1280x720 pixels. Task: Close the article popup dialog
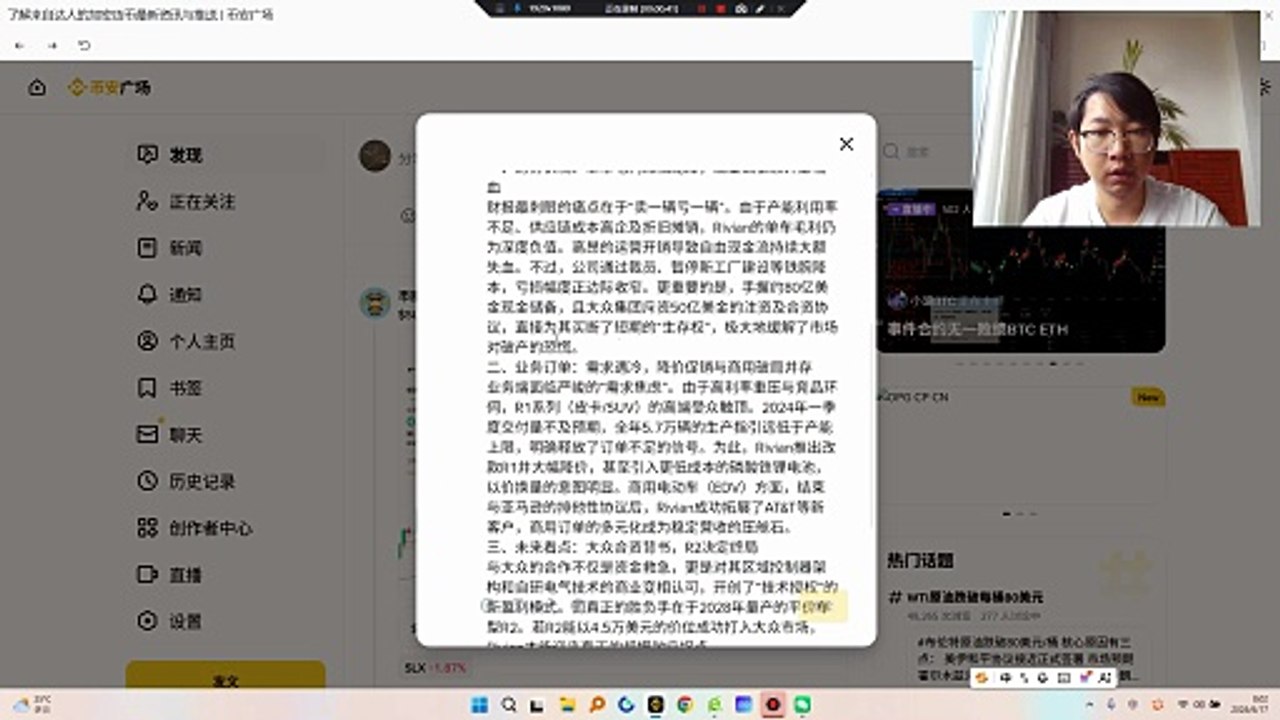[x=846, y=144]
